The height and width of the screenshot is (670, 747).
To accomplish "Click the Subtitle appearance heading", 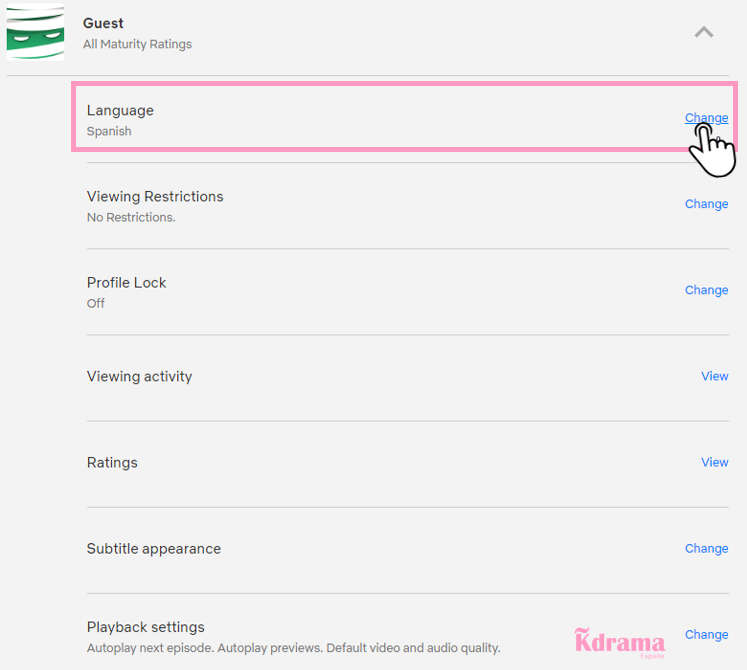I will pos(153,549).
